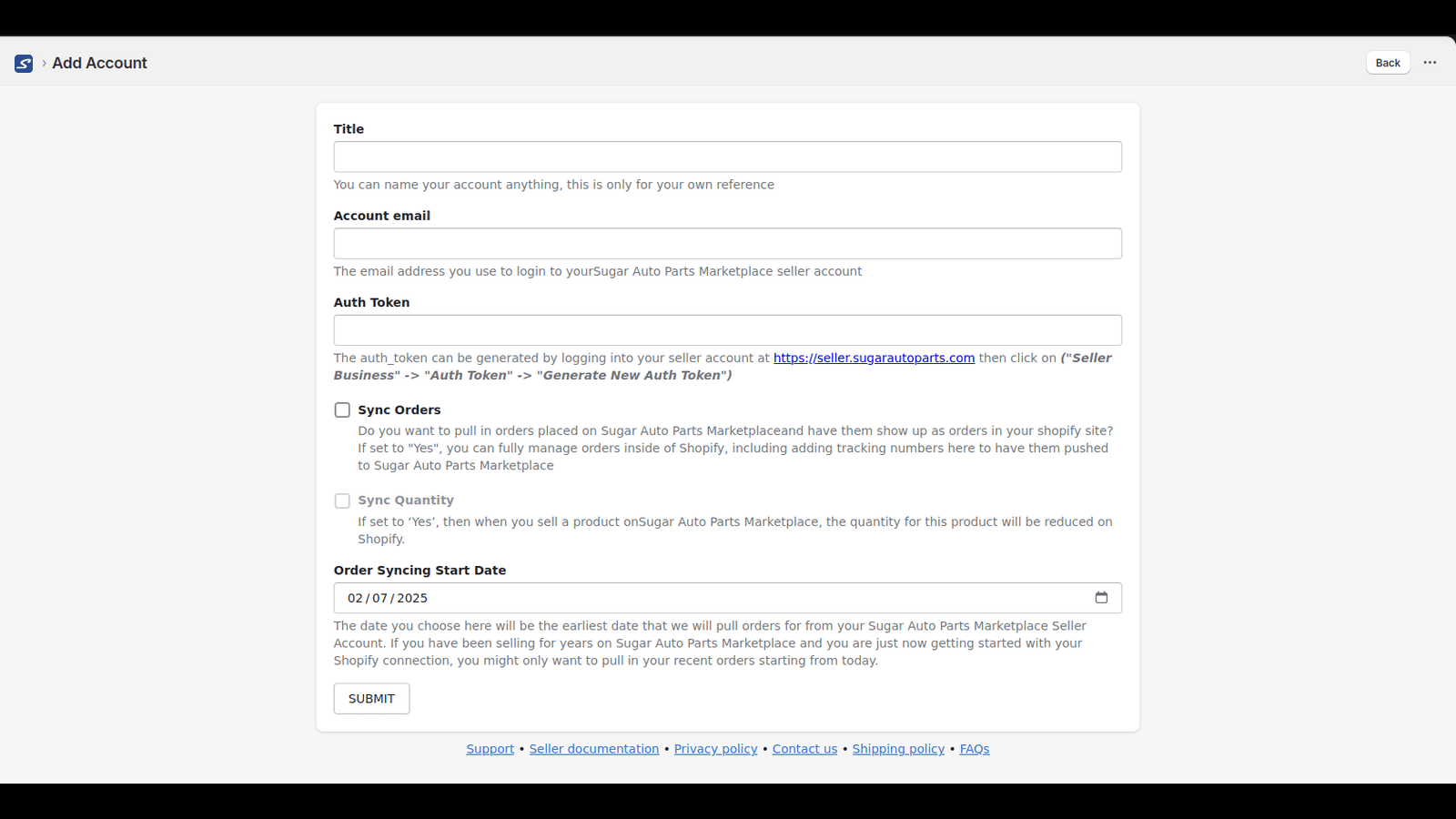Click the Sync Quantity label text

pos(406,500)
